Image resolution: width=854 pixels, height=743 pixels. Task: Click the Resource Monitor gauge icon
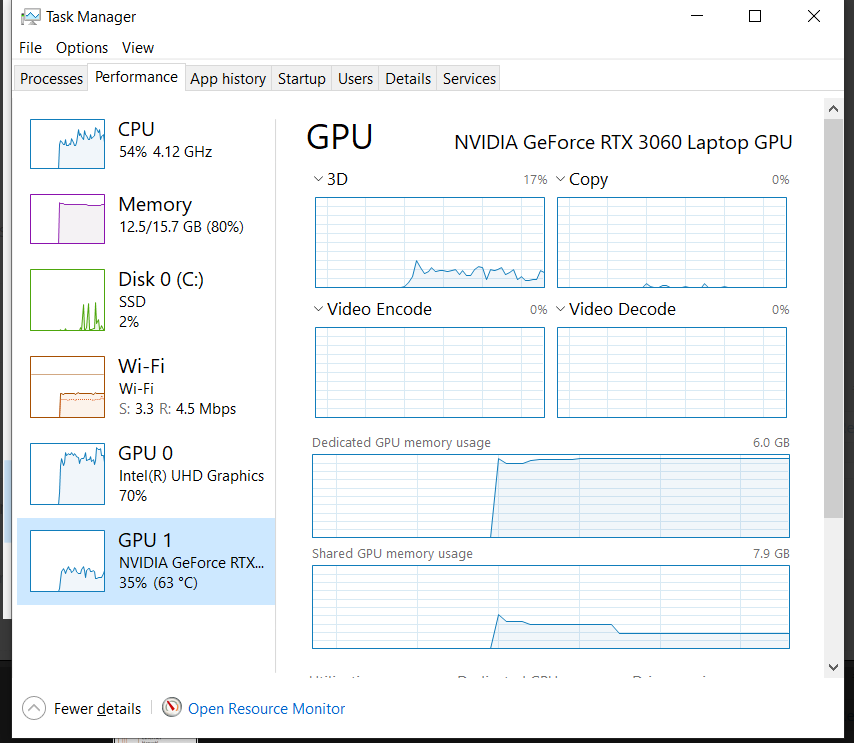click(172, 708)
